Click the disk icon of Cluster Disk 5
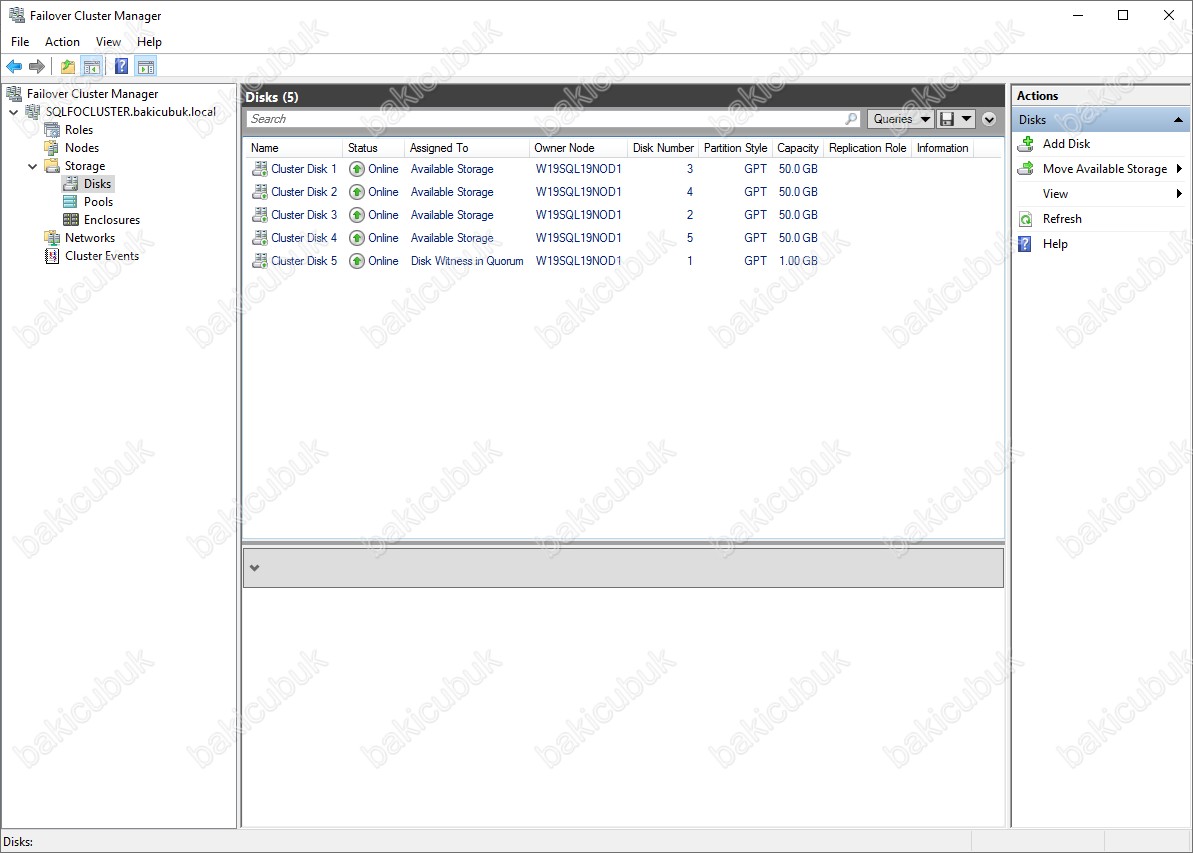 pyautogui.click(x=259, y=261)
